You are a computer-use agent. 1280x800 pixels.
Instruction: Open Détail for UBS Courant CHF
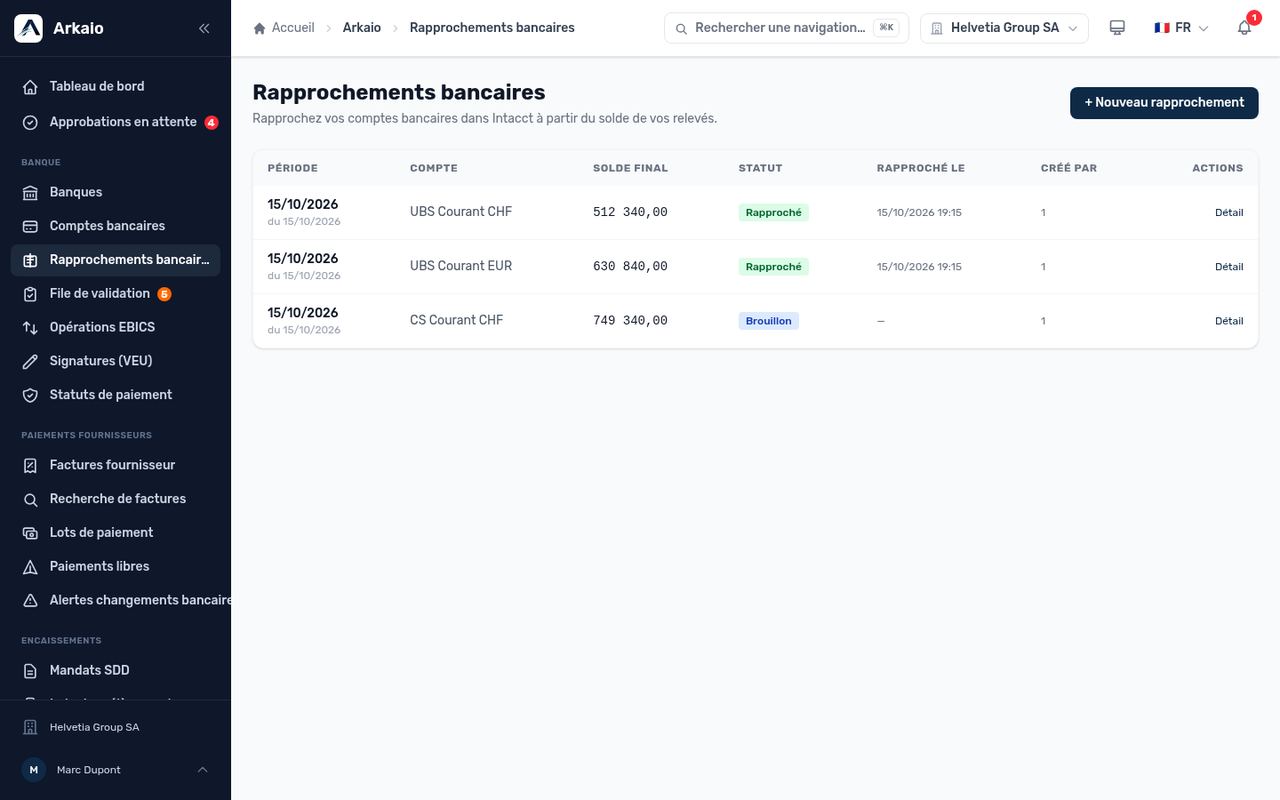[x=1229, y=213]
